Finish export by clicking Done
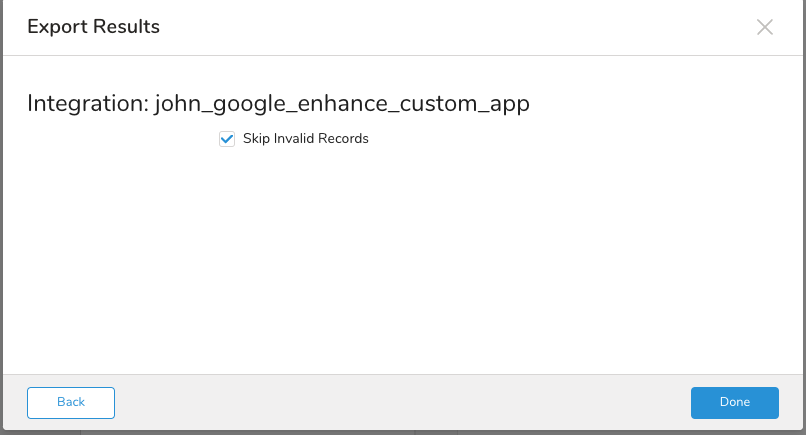The width and height of the screenshot is (806, 435). [734, 402]
